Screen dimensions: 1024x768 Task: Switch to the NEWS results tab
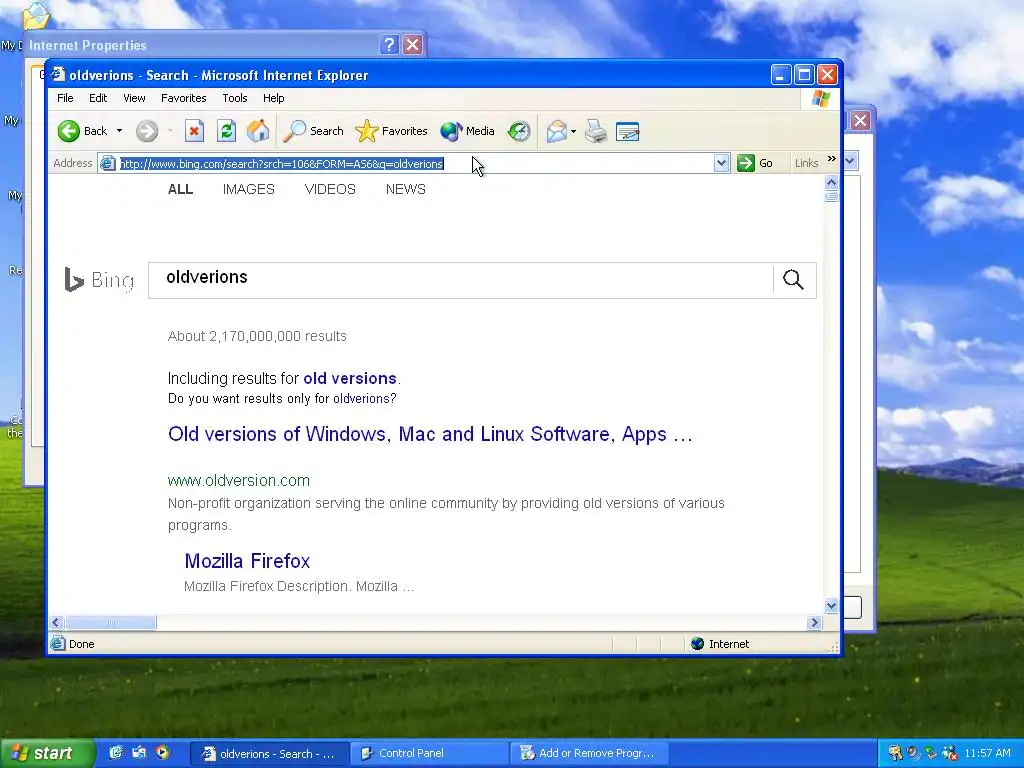click(406, 189)
